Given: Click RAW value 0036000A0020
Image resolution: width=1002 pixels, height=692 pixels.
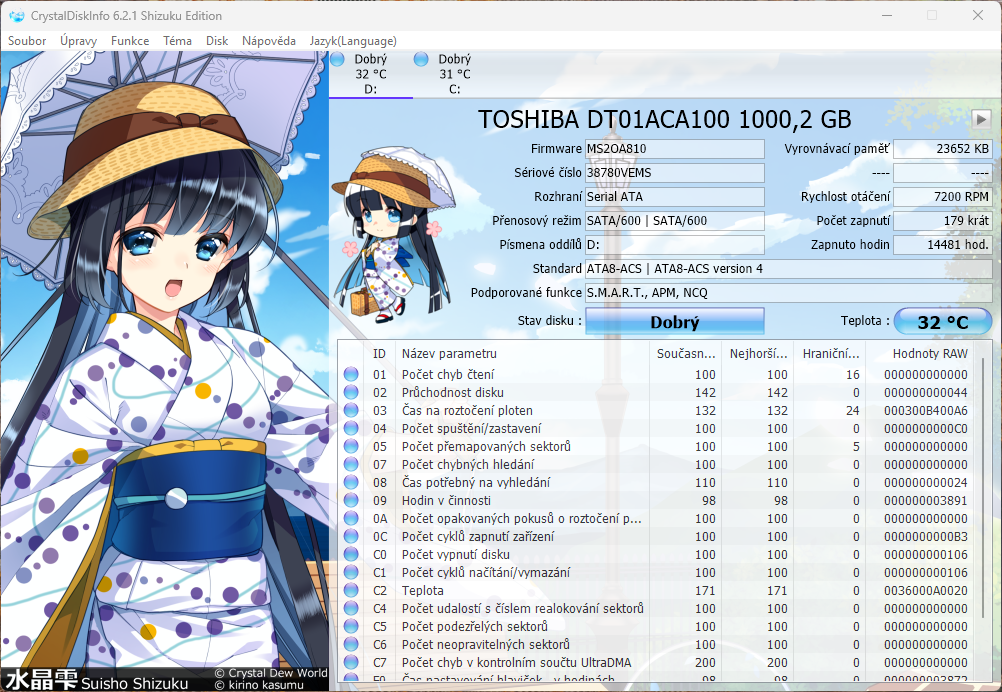Looking at the screenshot, I should click(926, 590).
